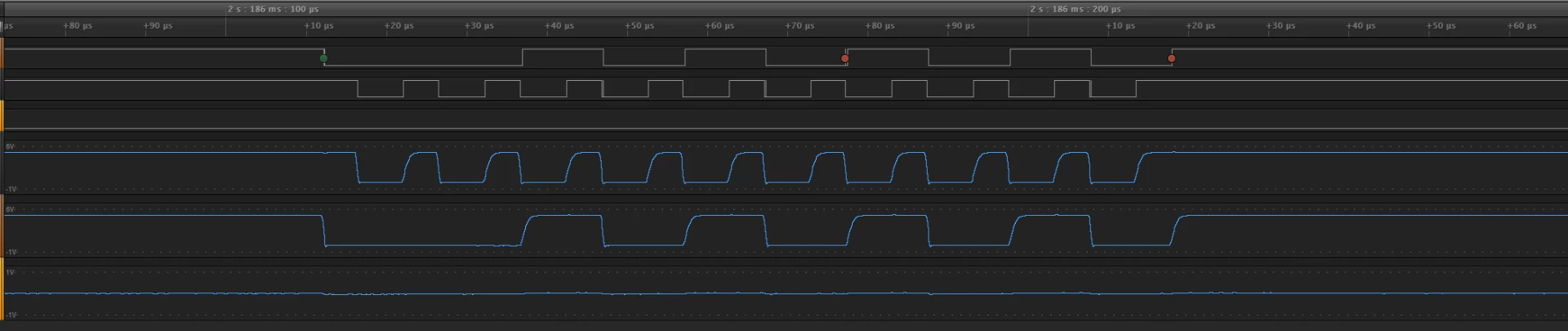Click the 2 s : 186 ms : 200 µs timestamp
1568x331 pixels.
tap(1075, 9)
